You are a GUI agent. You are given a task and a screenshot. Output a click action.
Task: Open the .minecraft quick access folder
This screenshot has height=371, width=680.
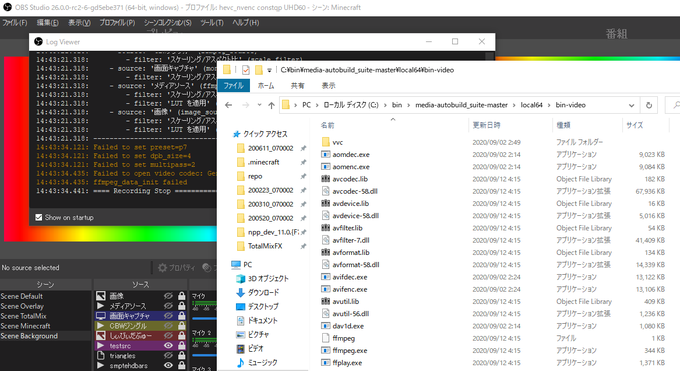tap(264, 162)
